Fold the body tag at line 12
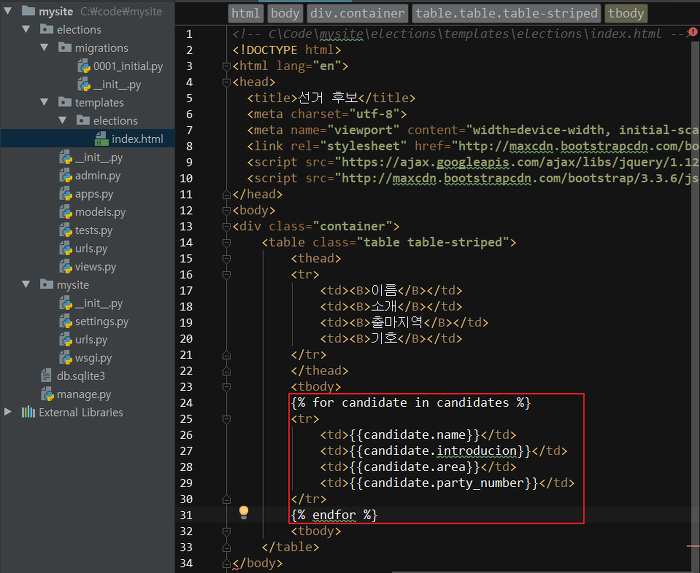This screenshot has height=573, width=700. [x=226, y=211]
